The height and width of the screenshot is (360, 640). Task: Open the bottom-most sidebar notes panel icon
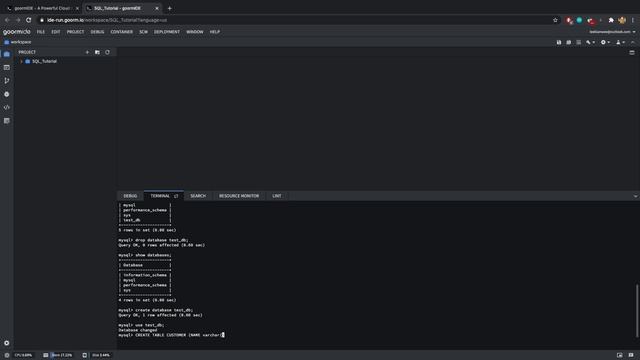7,121
